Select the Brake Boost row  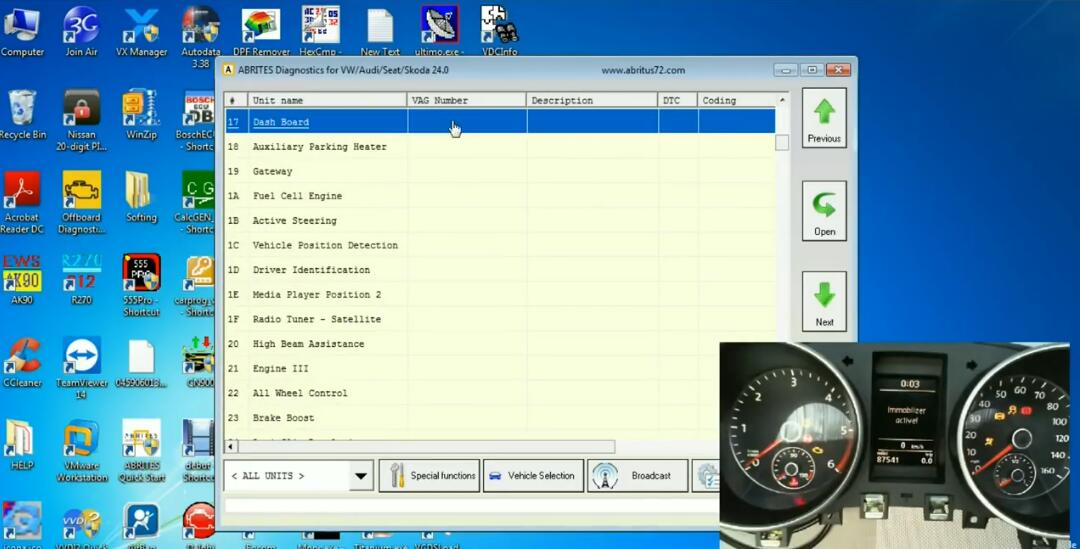tap(500, 418)
